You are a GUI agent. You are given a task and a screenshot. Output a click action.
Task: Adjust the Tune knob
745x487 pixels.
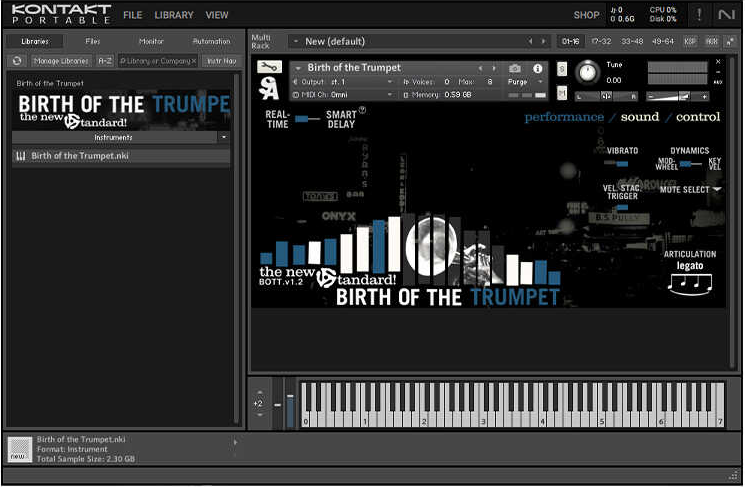click(588, 73)
